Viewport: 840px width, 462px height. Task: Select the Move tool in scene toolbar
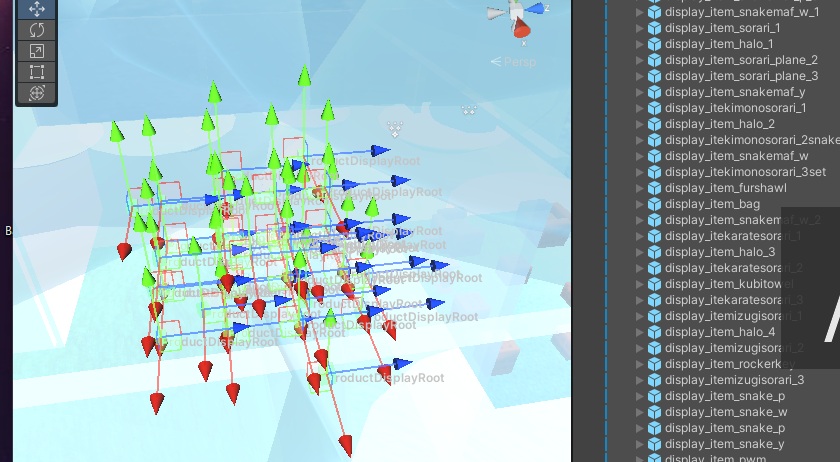pyautogui.click(x=36, y=9)
